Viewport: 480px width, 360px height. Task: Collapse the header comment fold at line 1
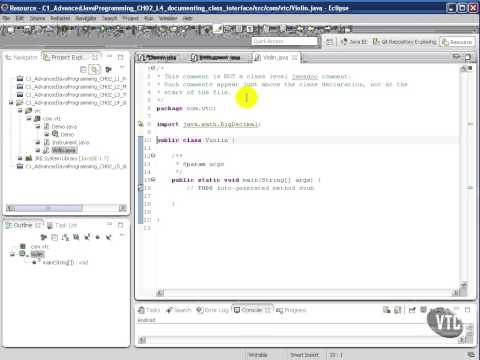(x=154, y=68)
